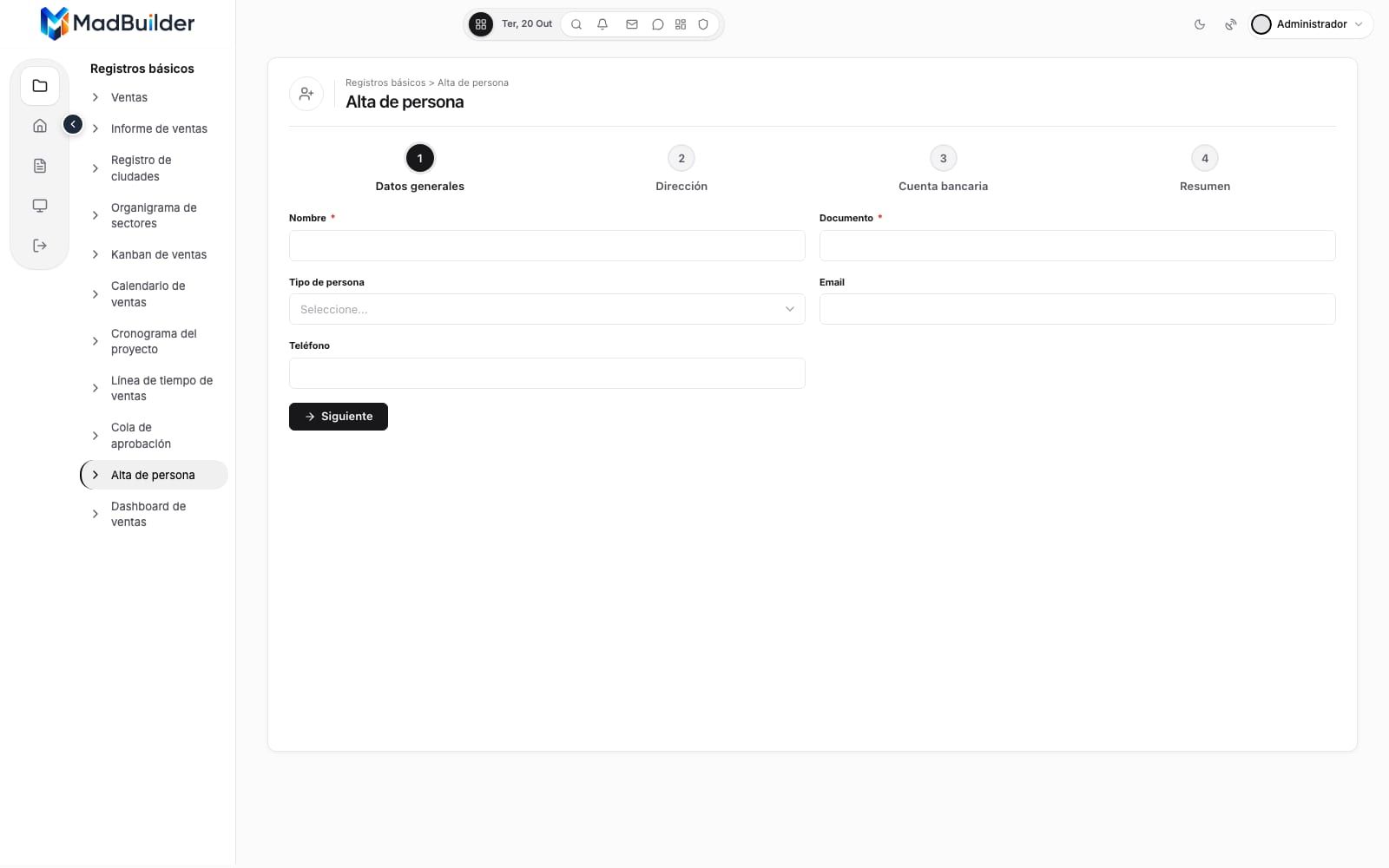This screenshot has width=1389, height=868.
Task: Show notifications with the bell icon
Action: click(x=602, y=24)
